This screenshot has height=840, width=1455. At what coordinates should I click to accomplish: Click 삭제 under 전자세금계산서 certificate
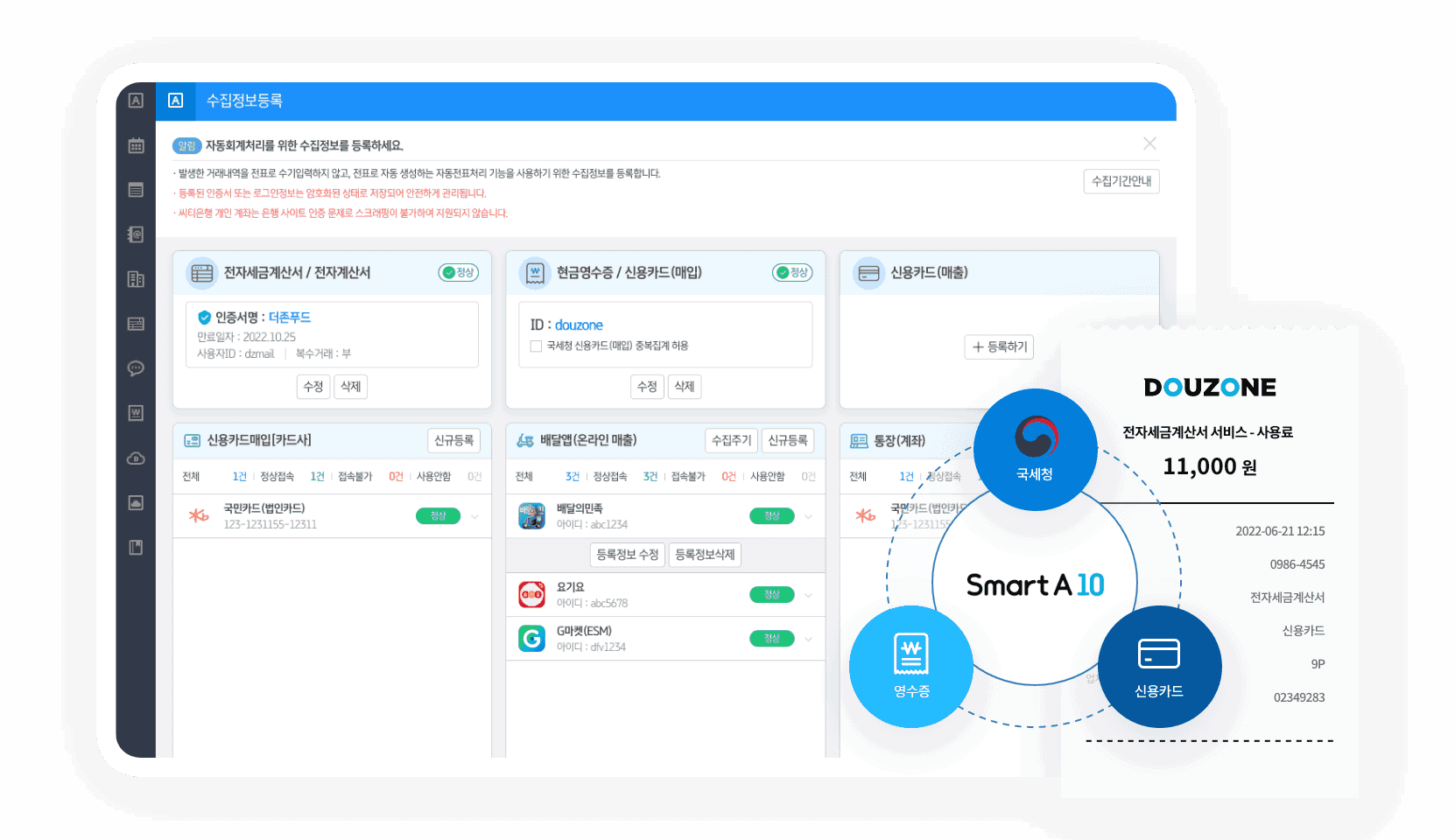pyautogui.click(x=351, y=387)
